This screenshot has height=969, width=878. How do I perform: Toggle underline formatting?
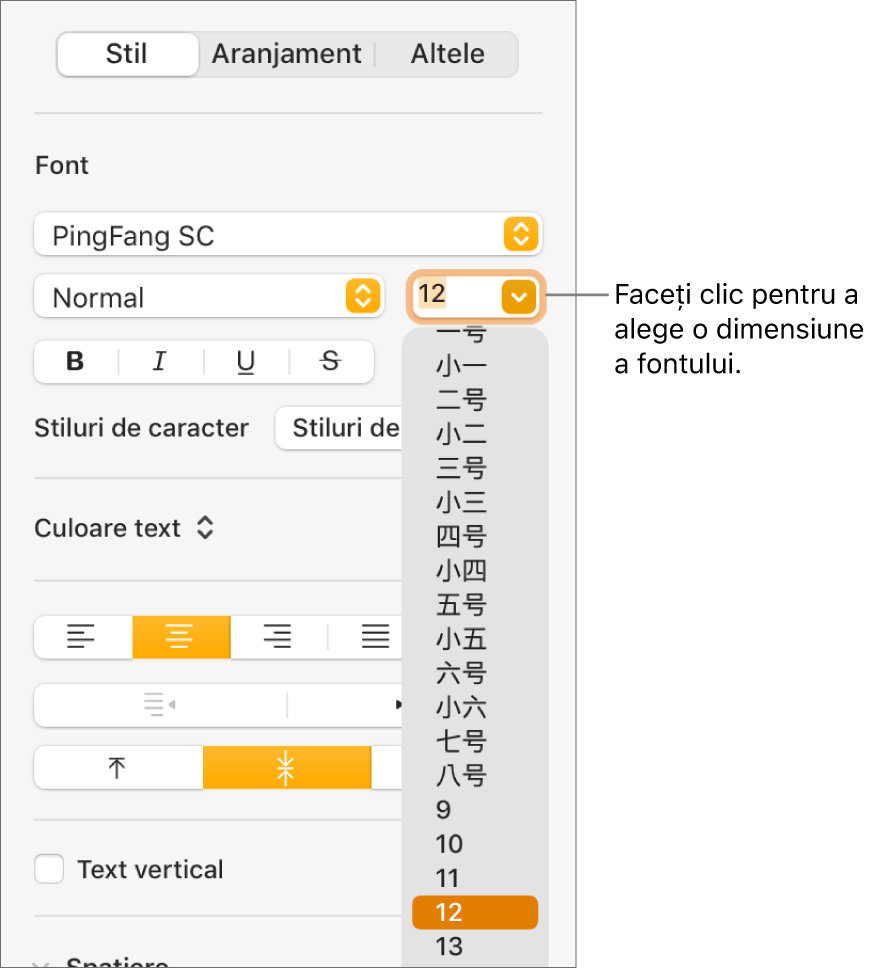point(246,361)
